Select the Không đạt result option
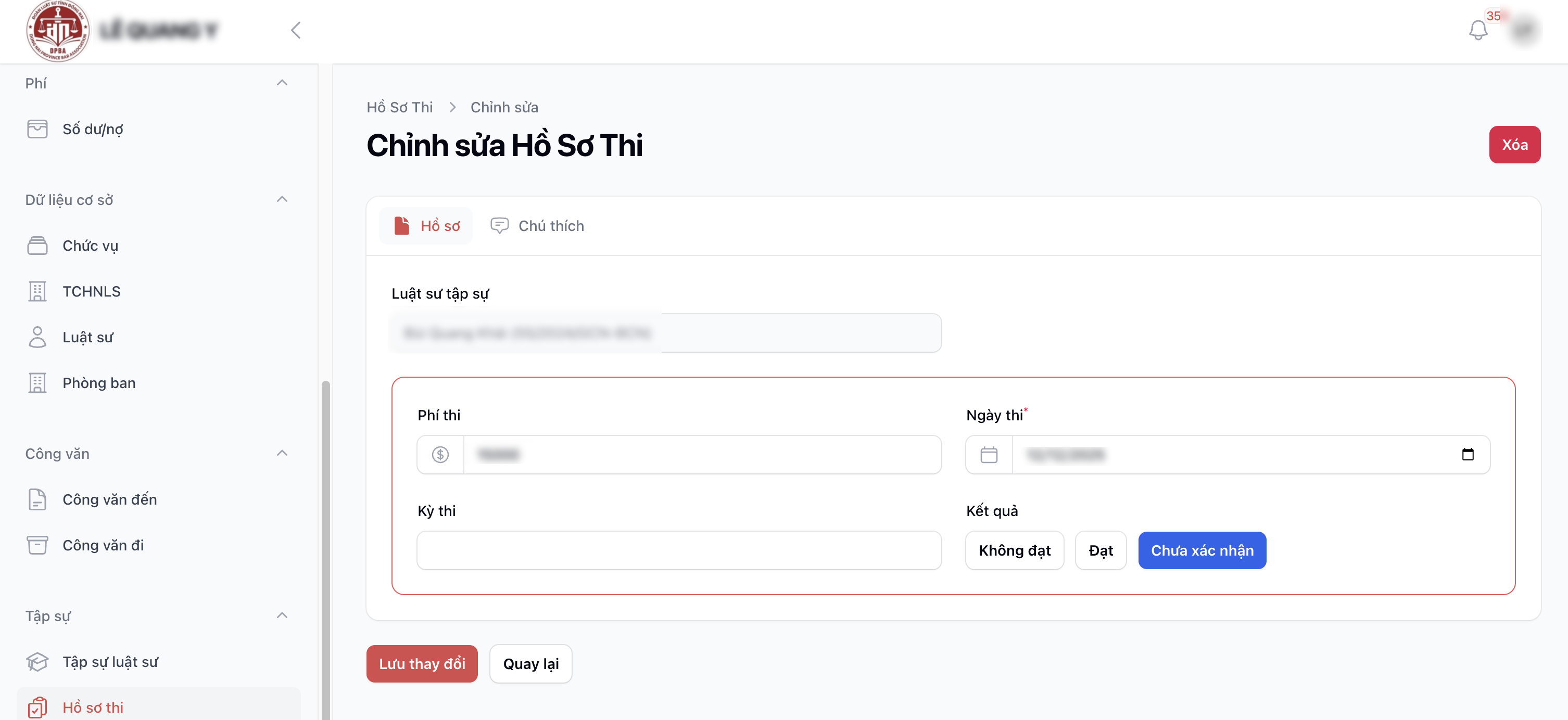 click(1014, 550)
